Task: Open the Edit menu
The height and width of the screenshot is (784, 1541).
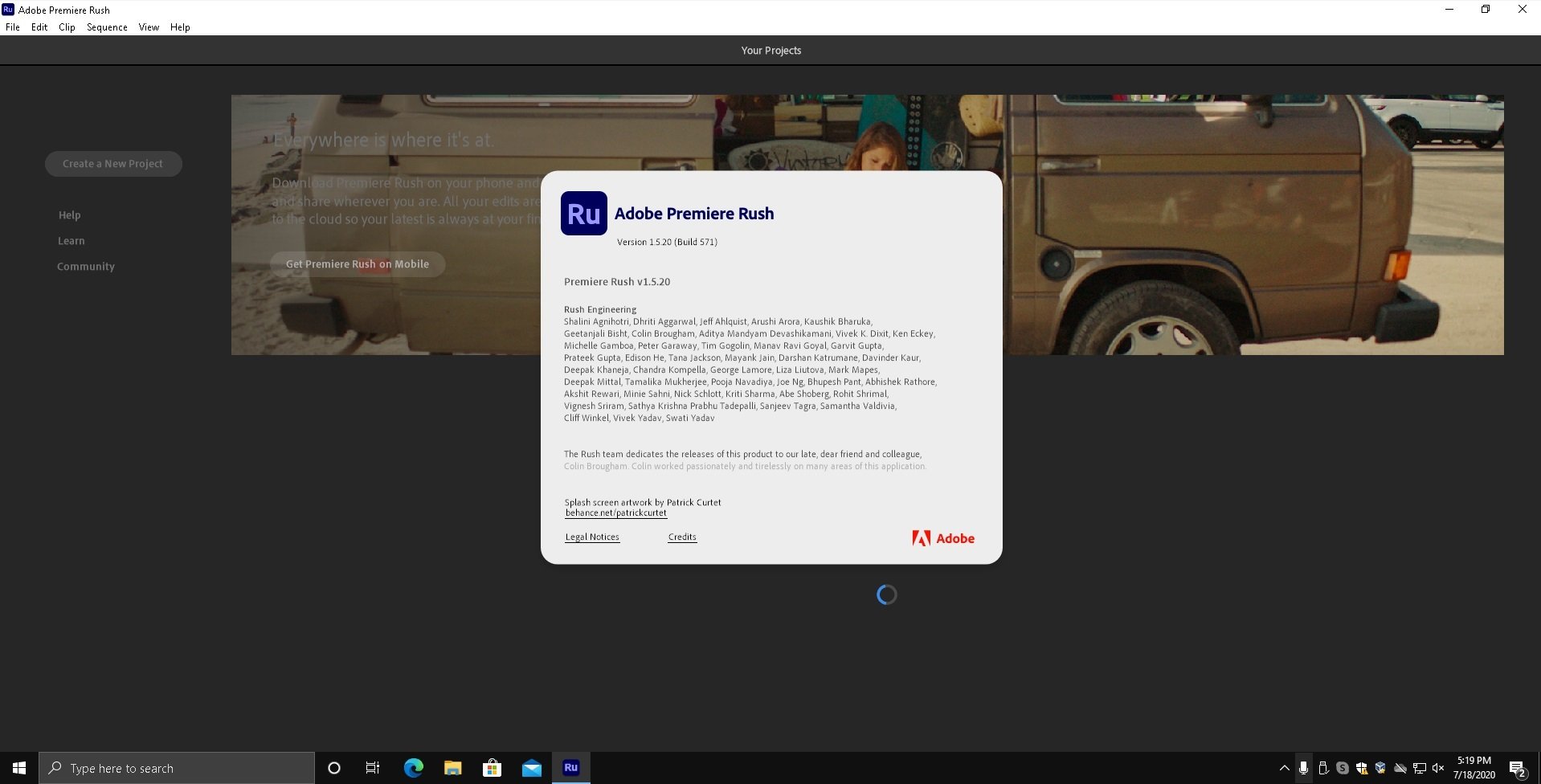Action: [x=39, y=27]
